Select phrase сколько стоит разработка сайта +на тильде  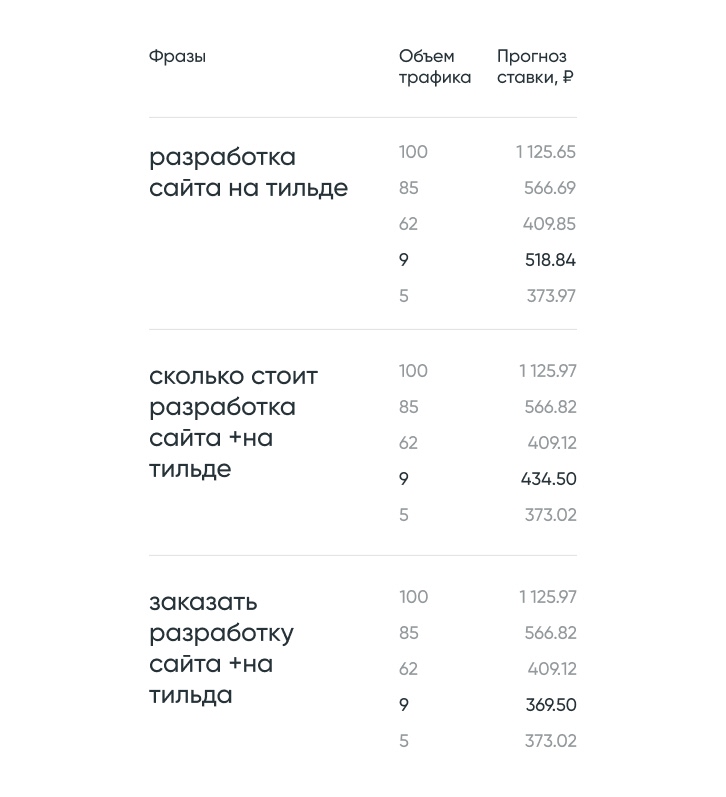tap(233, 423)
